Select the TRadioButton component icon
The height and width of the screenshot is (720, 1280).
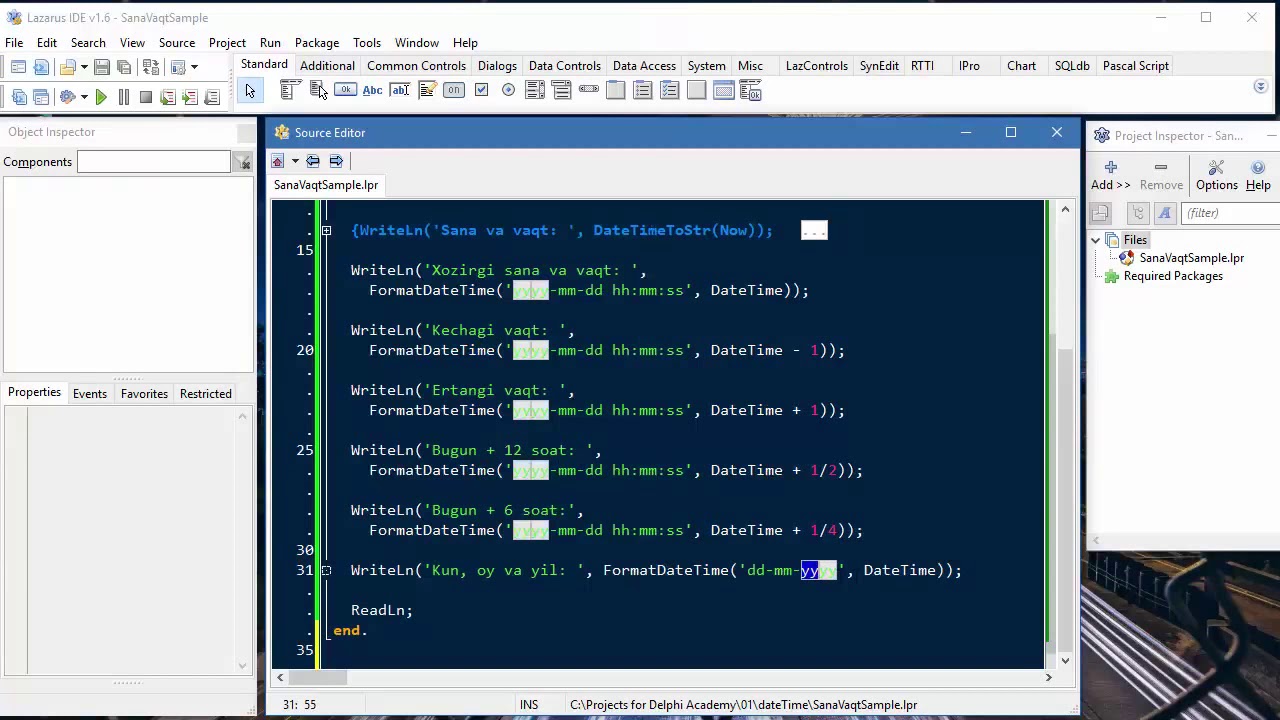[508, 91]
